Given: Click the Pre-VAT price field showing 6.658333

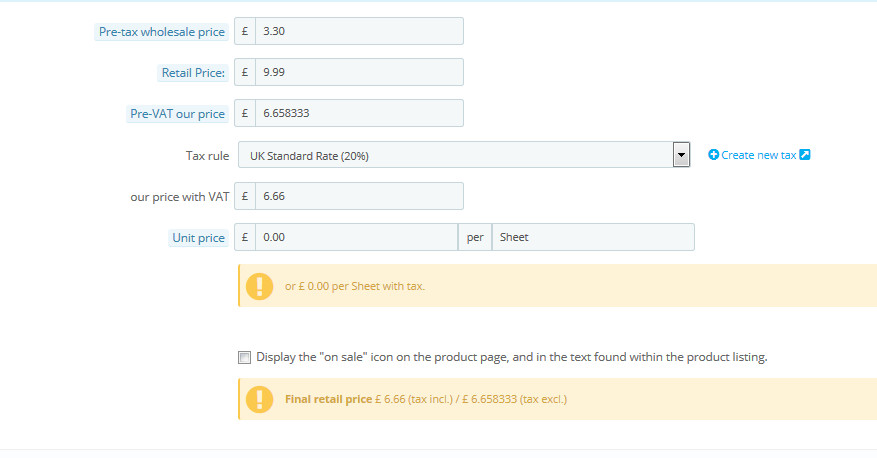Looking at the screenshot, I should (x=359, y=113).
